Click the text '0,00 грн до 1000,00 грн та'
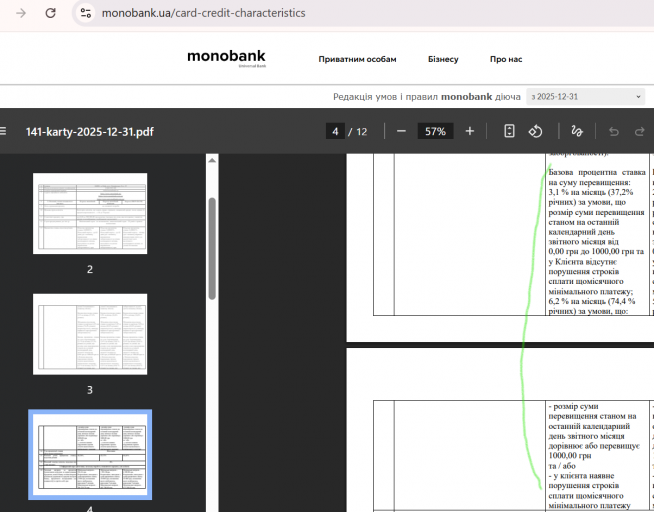654x512 pixels. (x=596, y=251)
